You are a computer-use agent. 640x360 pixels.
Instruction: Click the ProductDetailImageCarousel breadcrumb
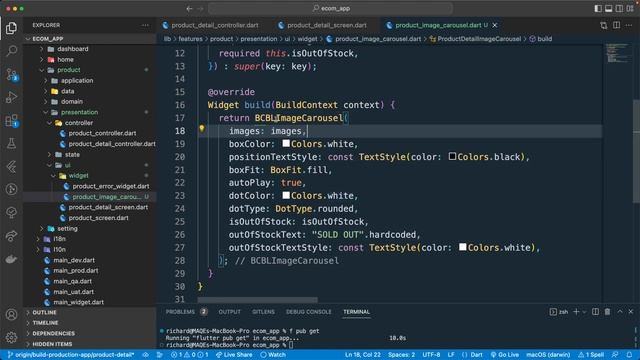[x=479, y=39]
